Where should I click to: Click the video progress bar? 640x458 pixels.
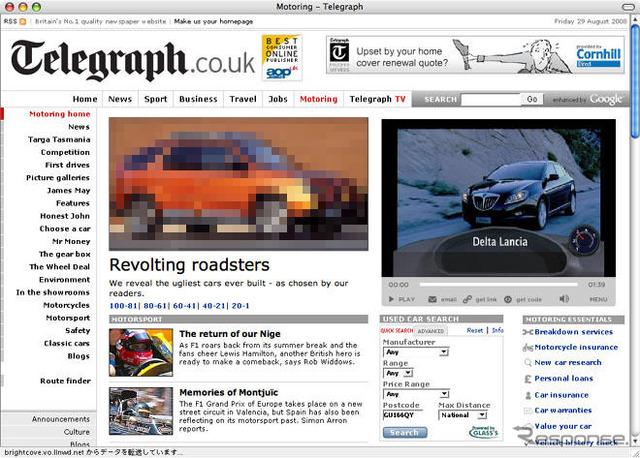pos(499,285)
